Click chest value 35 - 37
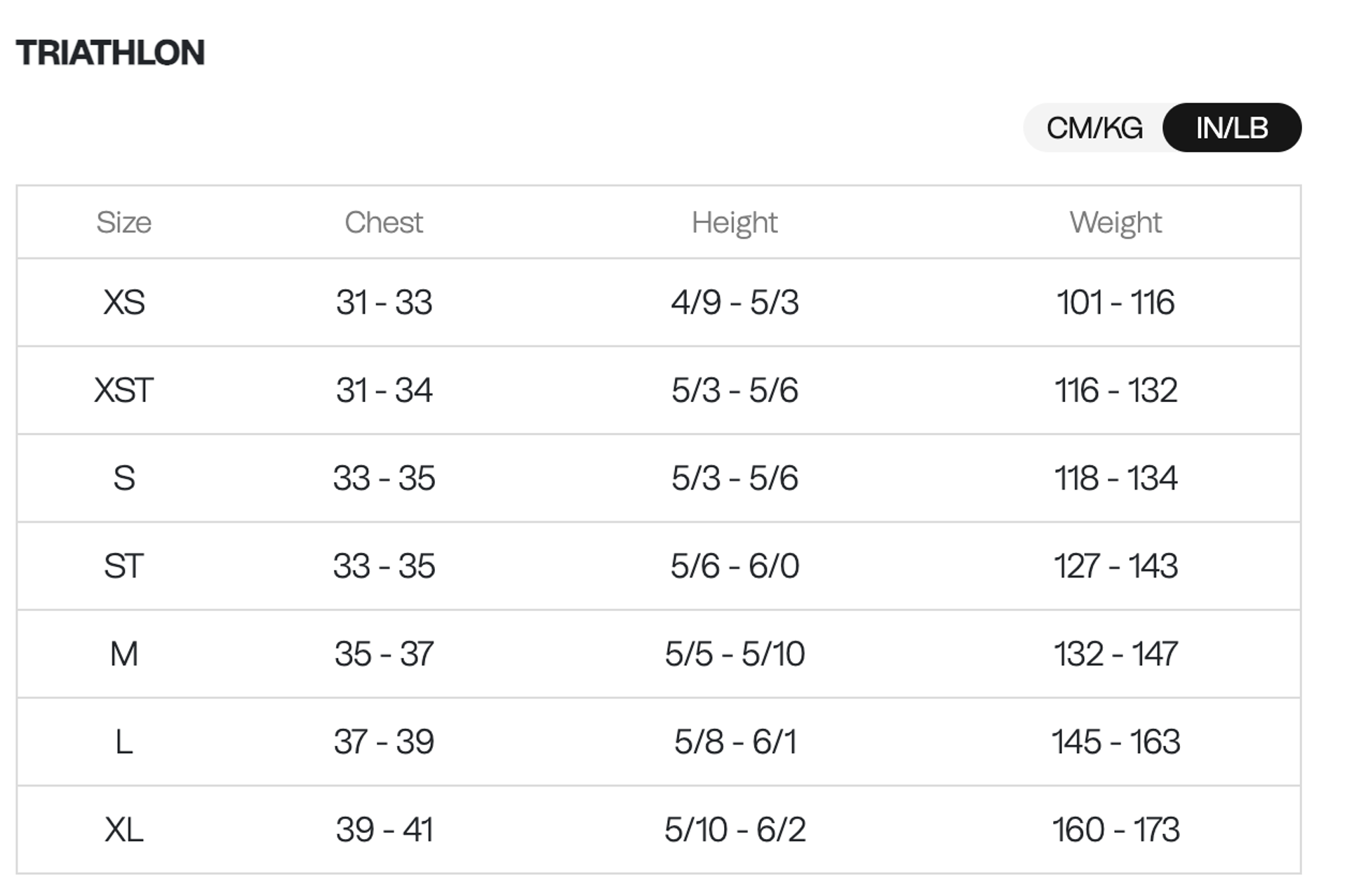The height and width of the screenshot is (896, 1347). 384,654
